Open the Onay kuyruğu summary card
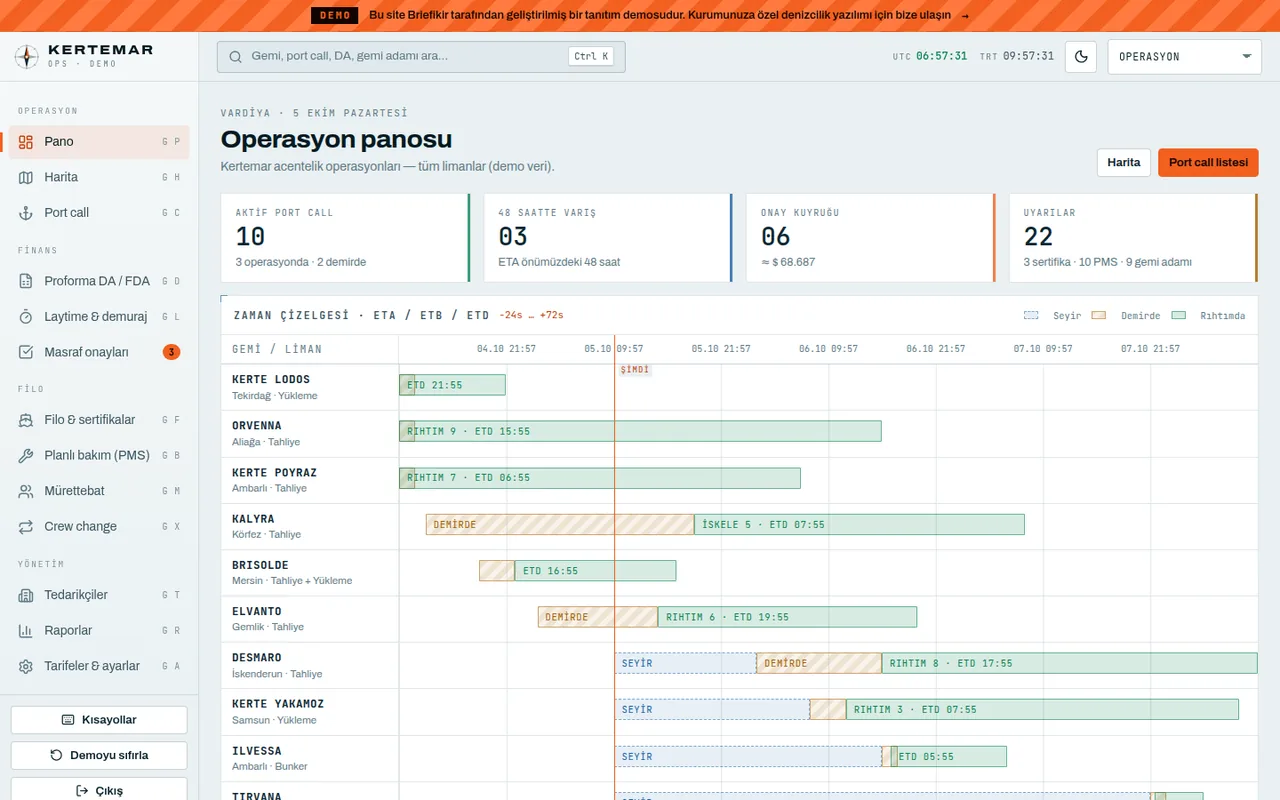The image size is (1280, 800). (x=870, y=238)
